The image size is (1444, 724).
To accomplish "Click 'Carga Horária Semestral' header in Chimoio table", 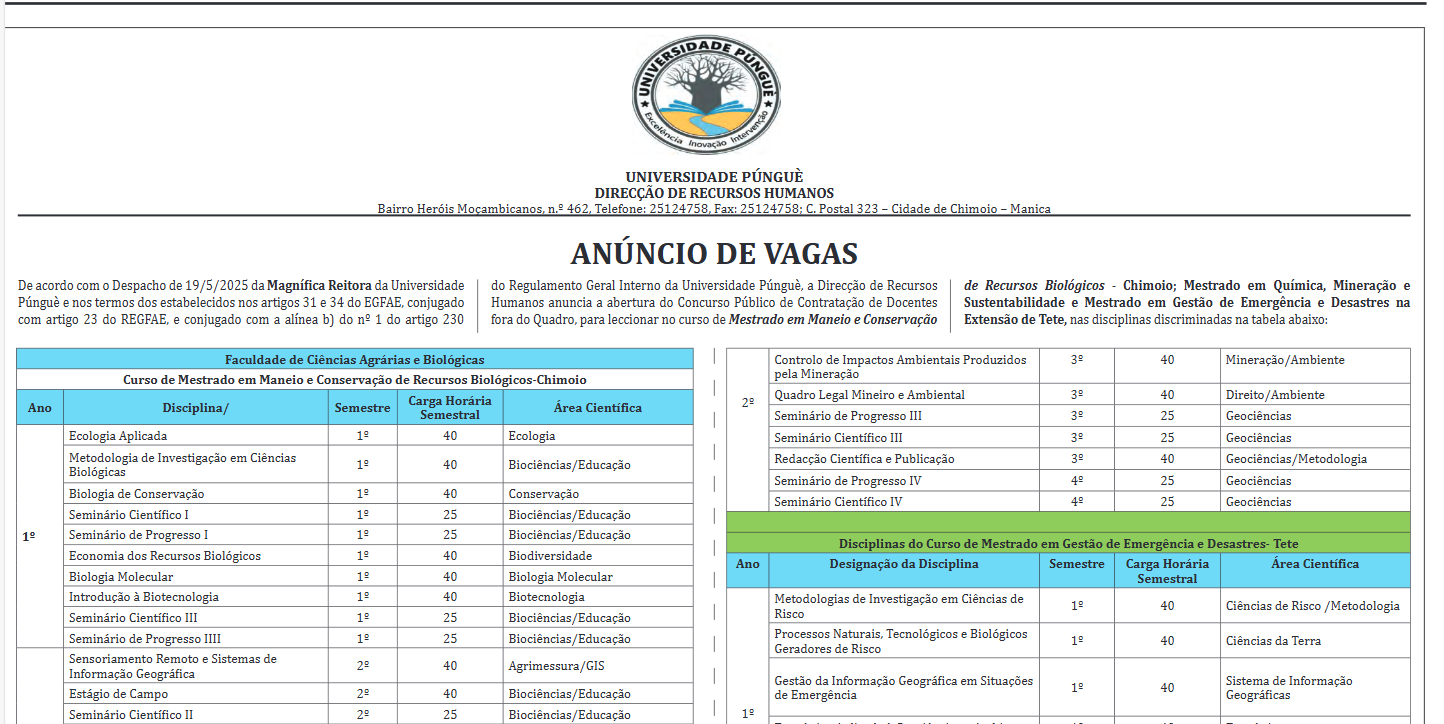I will click(450, 407).
